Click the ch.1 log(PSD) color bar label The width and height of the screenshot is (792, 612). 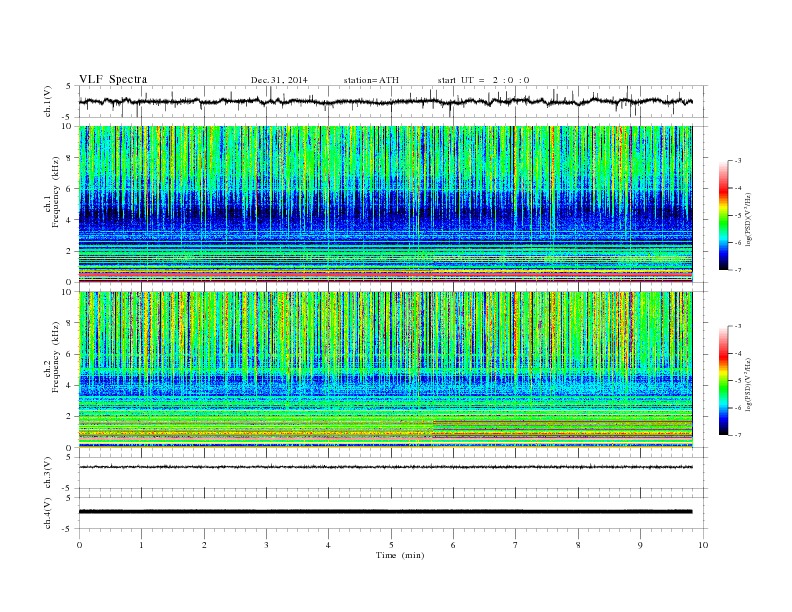tap(748, 219)
